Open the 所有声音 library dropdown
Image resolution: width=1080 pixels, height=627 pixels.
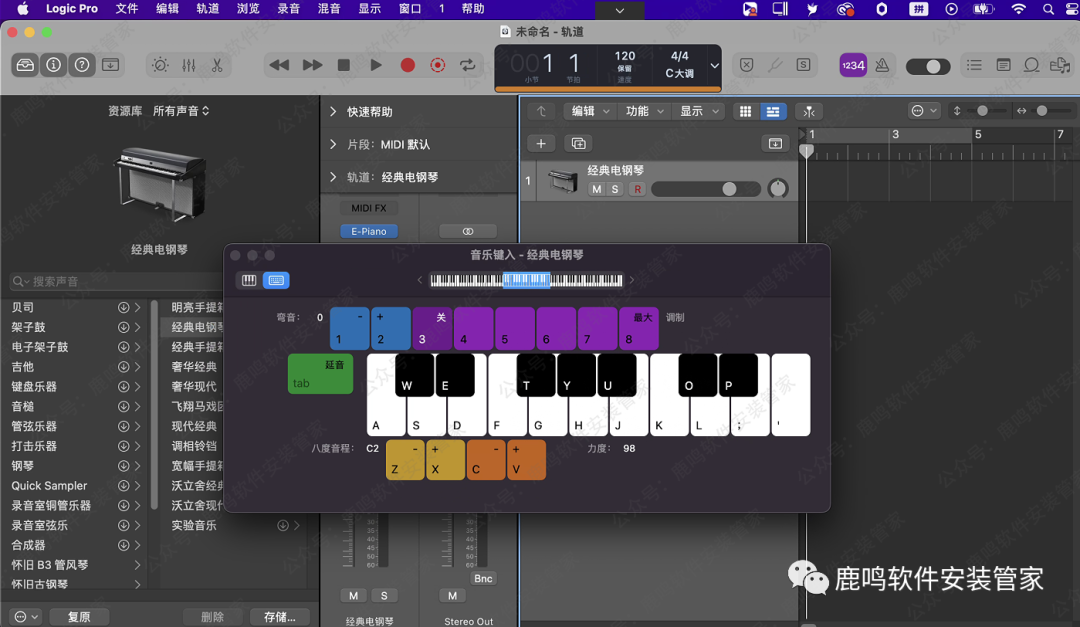click(181, 111)
